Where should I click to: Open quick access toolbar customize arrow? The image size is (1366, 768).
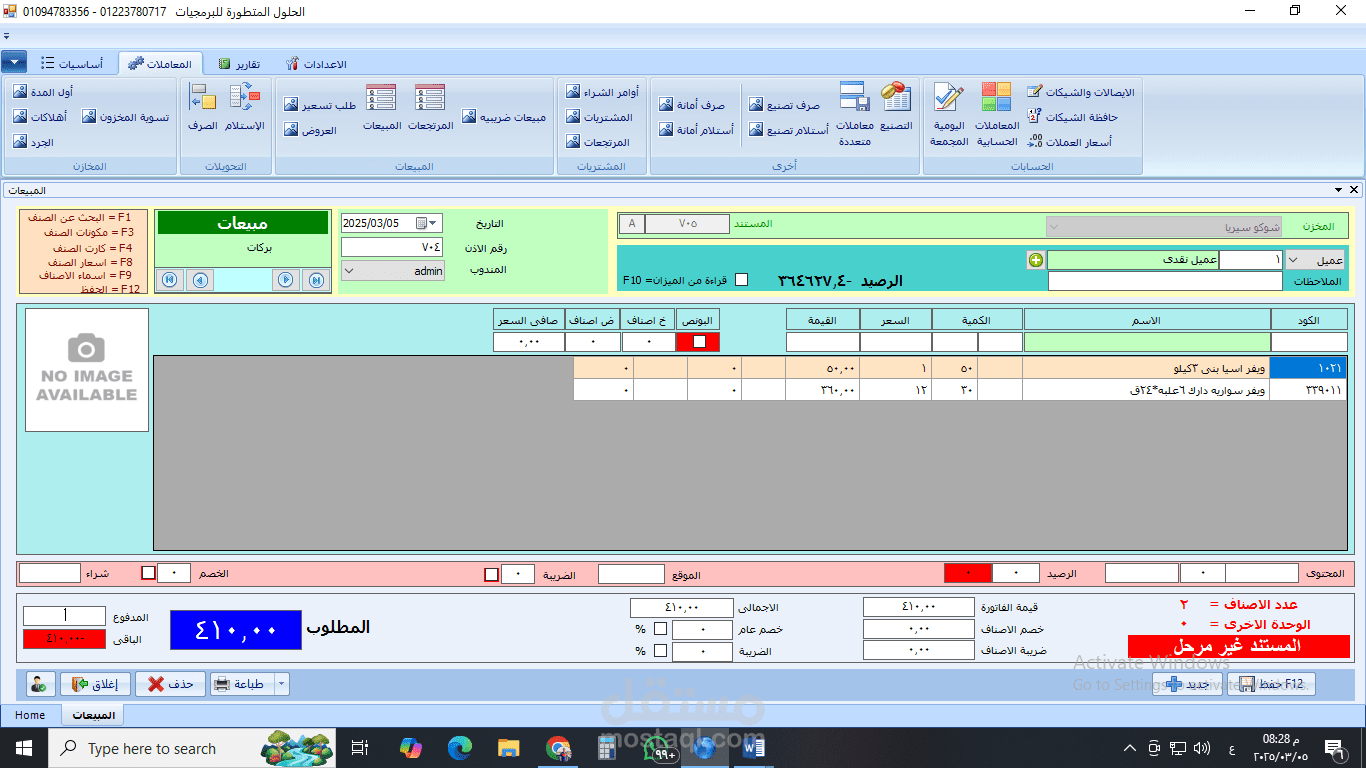coord(6,35)
